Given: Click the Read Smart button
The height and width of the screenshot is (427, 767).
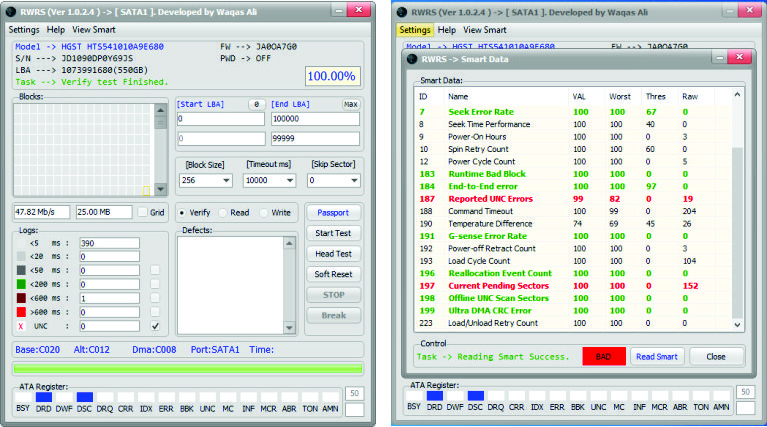Looking at the screenshot, I should pos(657,357).
